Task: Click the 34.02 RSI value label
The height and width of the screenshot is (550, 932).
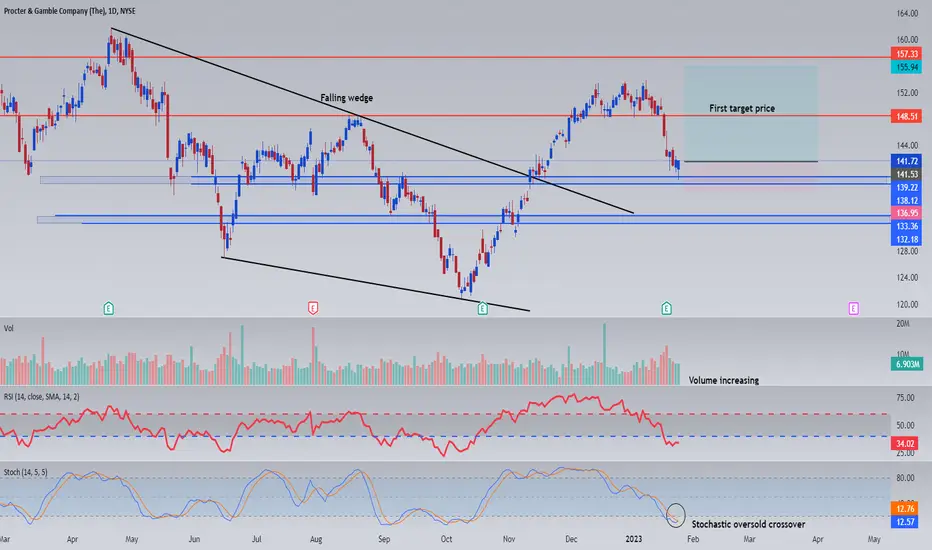Action: coord(905,443)
